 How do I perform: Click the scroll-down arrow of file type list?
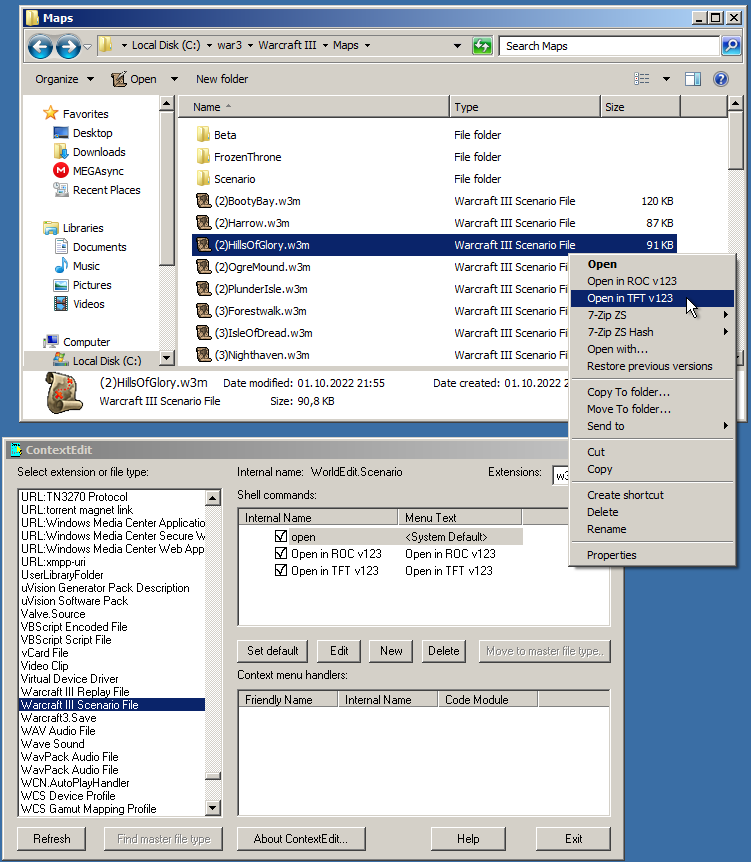pyautogui.click(x=213, y=808)
